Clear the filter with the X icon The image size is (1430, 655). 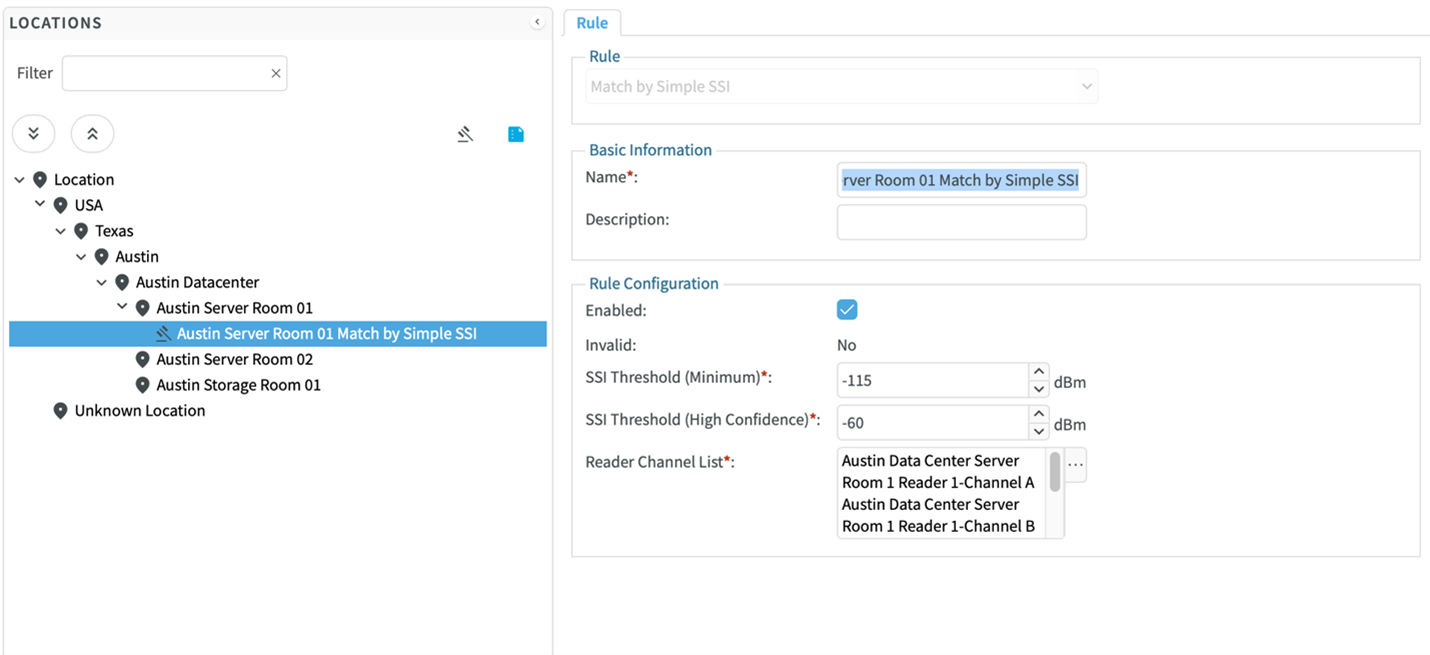pos(276,73)
